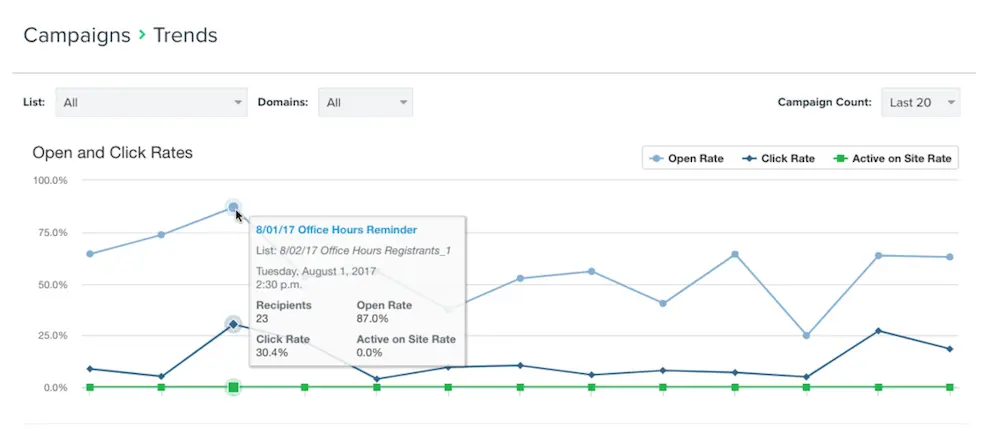Expand the Domains dropdown
This screenshot has height=430, width=1000.
tap(365, 102)
